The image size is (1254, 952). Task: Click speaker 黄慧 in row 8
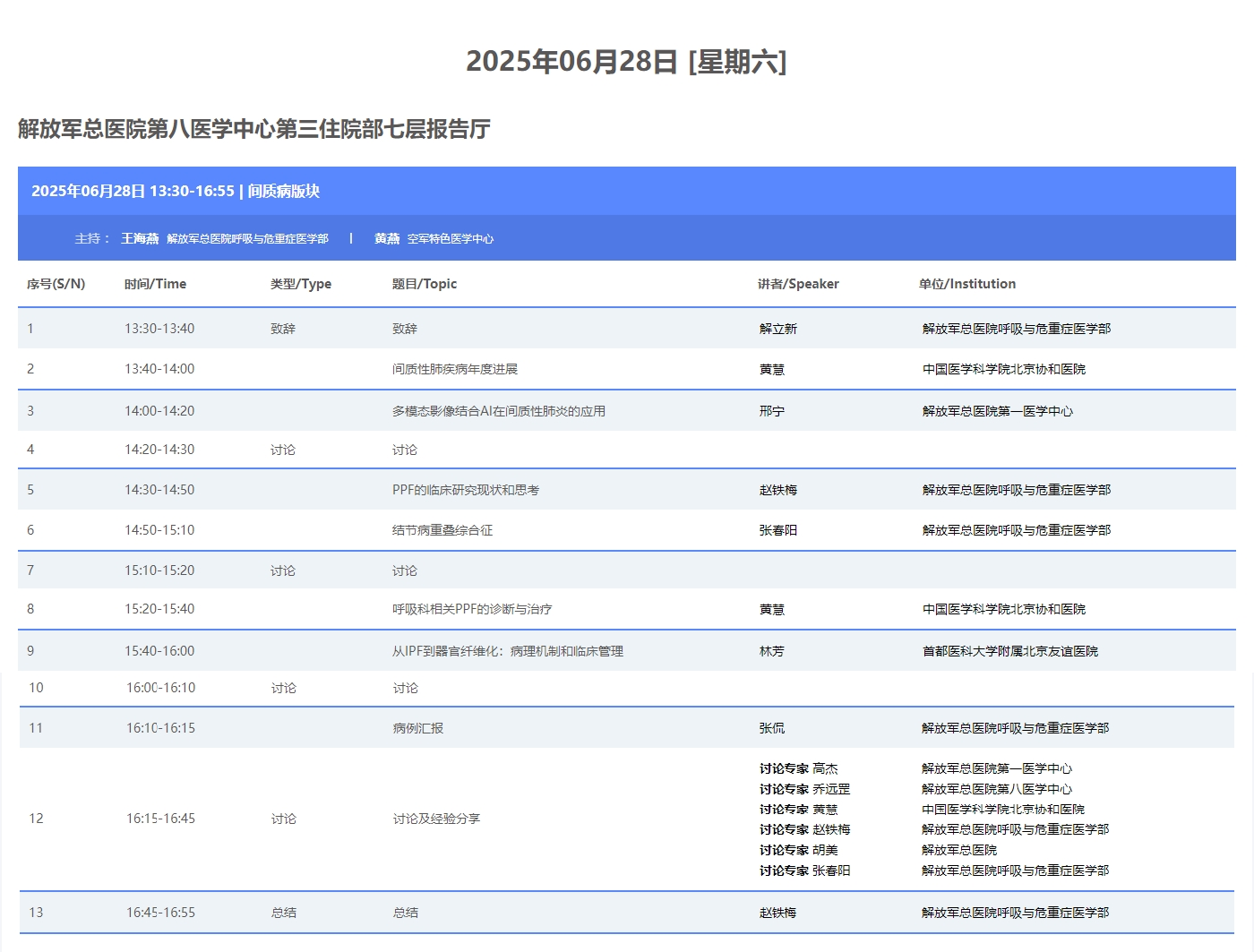click(772, 609)
